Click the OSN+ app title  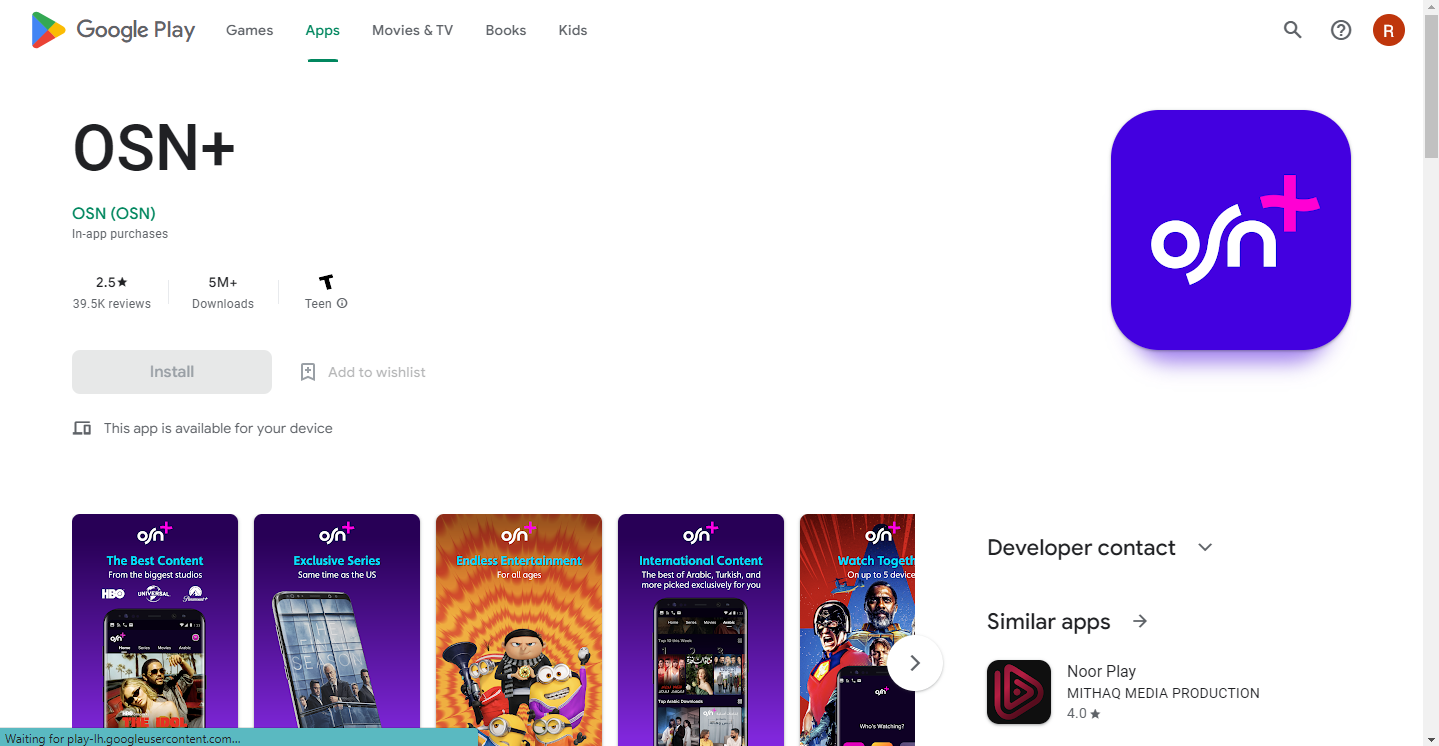(x=154, y=148)
